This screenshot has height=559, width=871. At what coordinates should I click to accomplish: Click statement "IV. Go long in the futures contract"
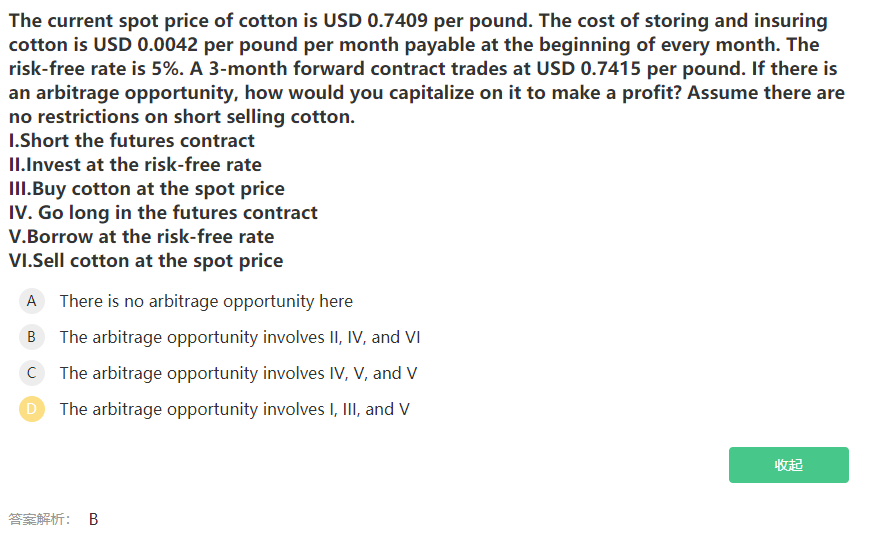tap(163, 213)
